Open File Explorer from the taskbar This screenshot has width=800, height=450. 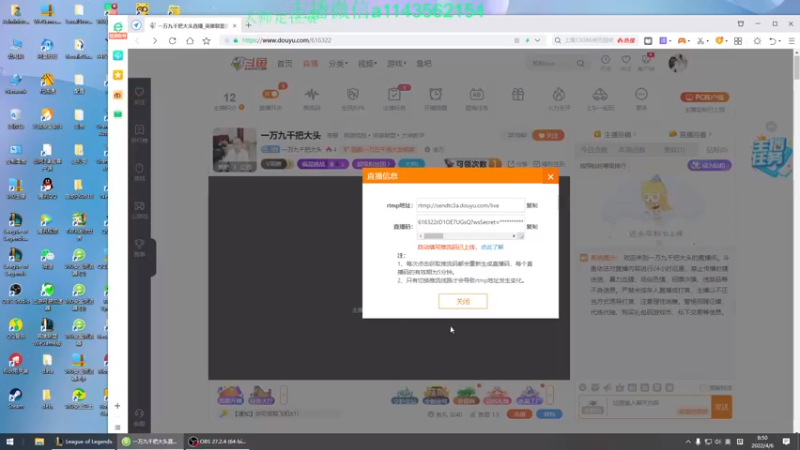(x=39, y=442)
